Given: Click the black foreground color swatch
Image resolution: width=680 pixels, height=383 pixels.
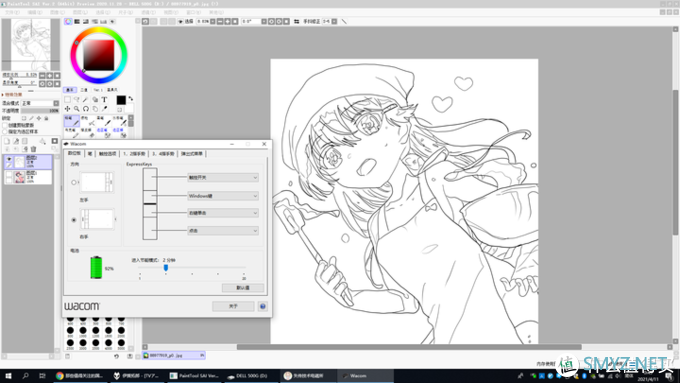Looking at the screenshot, I should click(121, 100).
